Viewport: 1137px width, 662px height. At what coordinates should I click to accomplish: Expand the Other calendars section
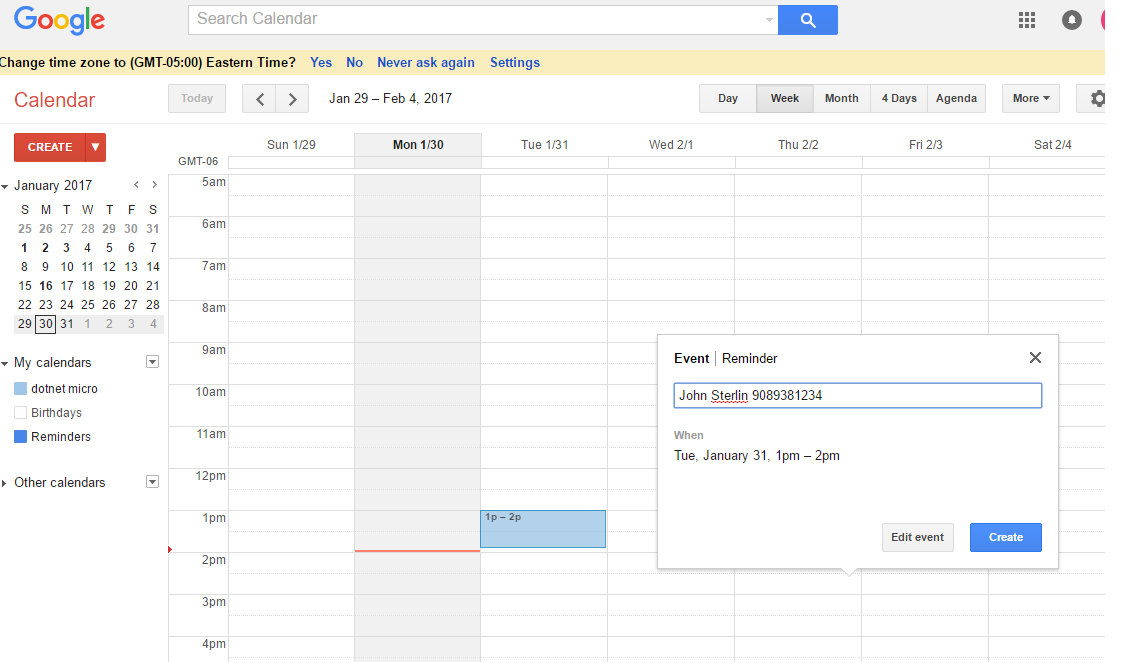pos(4,483)
